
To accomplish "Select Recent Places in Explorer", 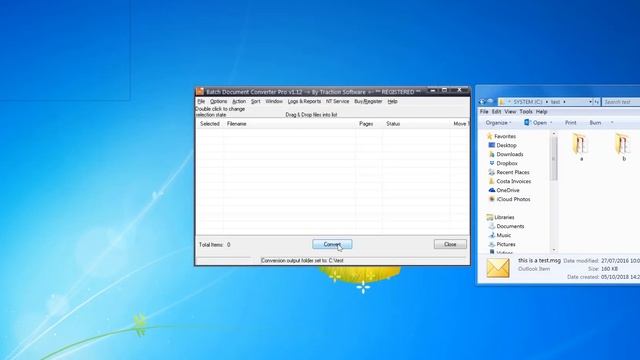I will [513, 172].
